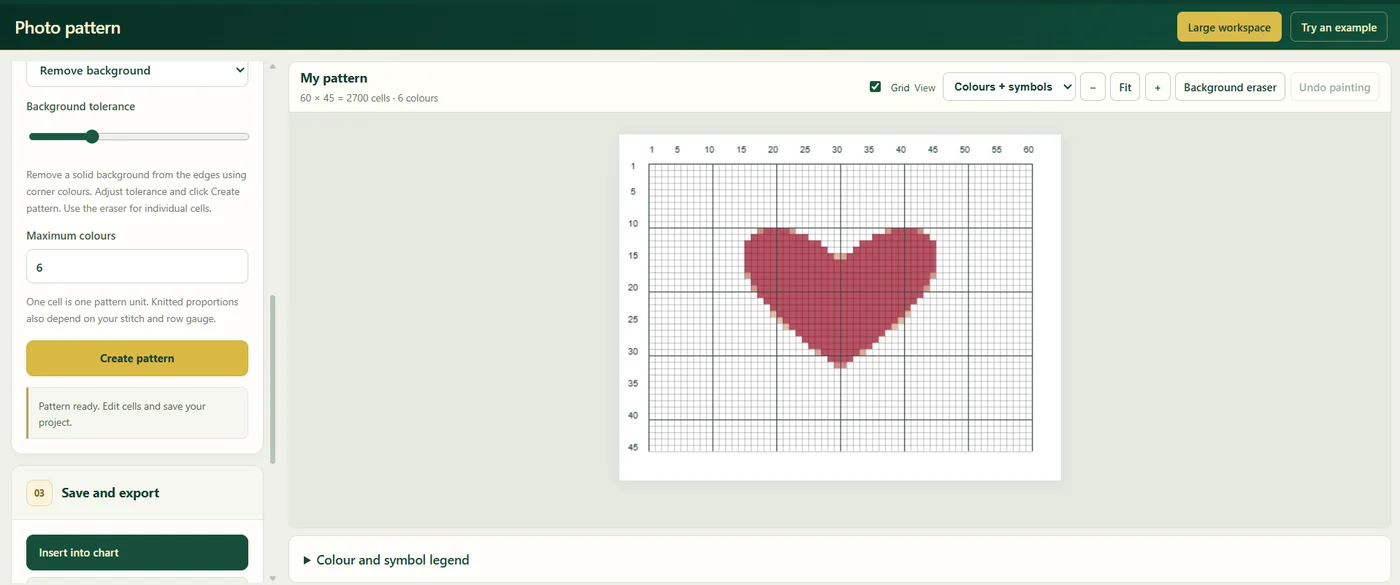
Task: Toggle the Grid checkbox
Action: 876,87
